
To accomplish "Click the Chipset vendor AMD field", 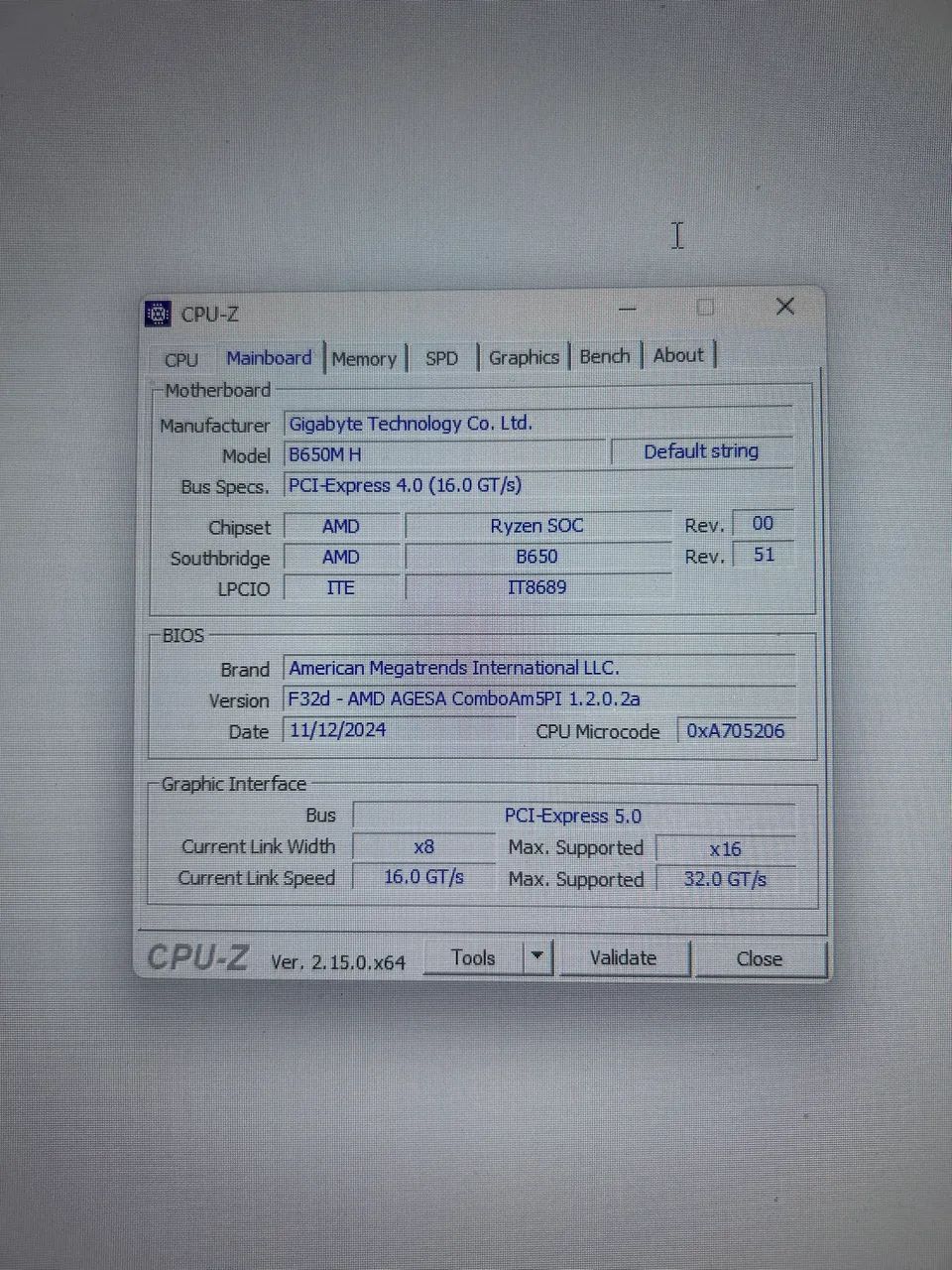I will click(341, 527).
